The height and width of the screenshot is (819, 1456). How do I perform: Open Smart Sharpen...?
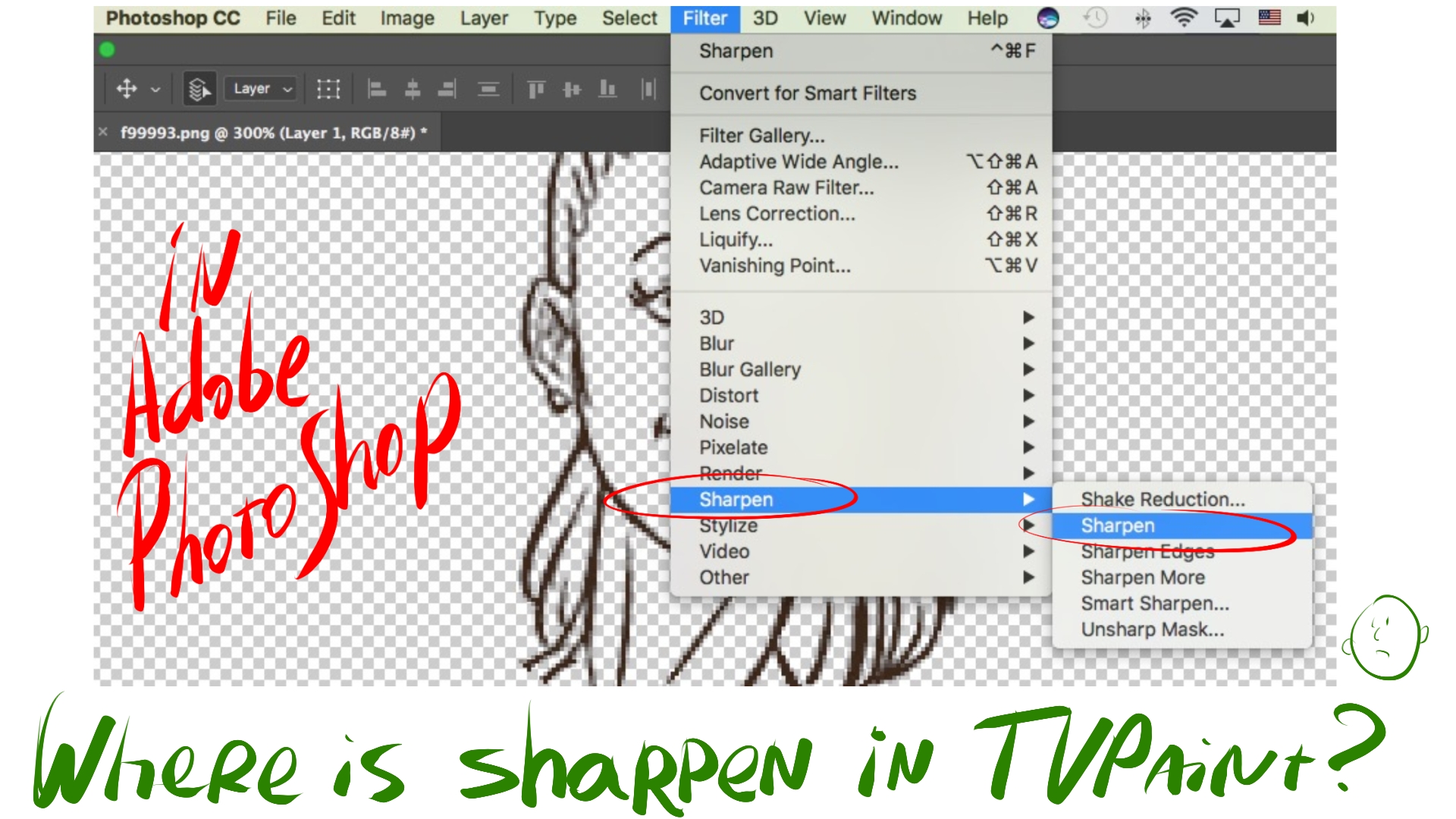(x=1182, y=604)
